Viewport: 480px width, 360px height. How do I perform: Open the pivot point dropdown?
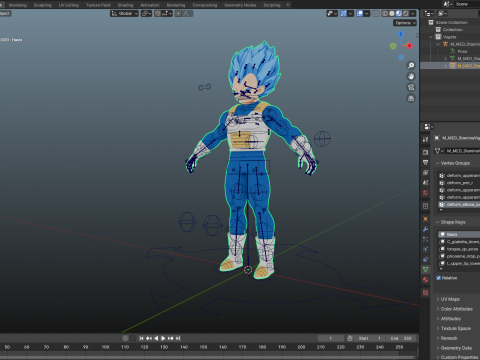pos(146,14)
